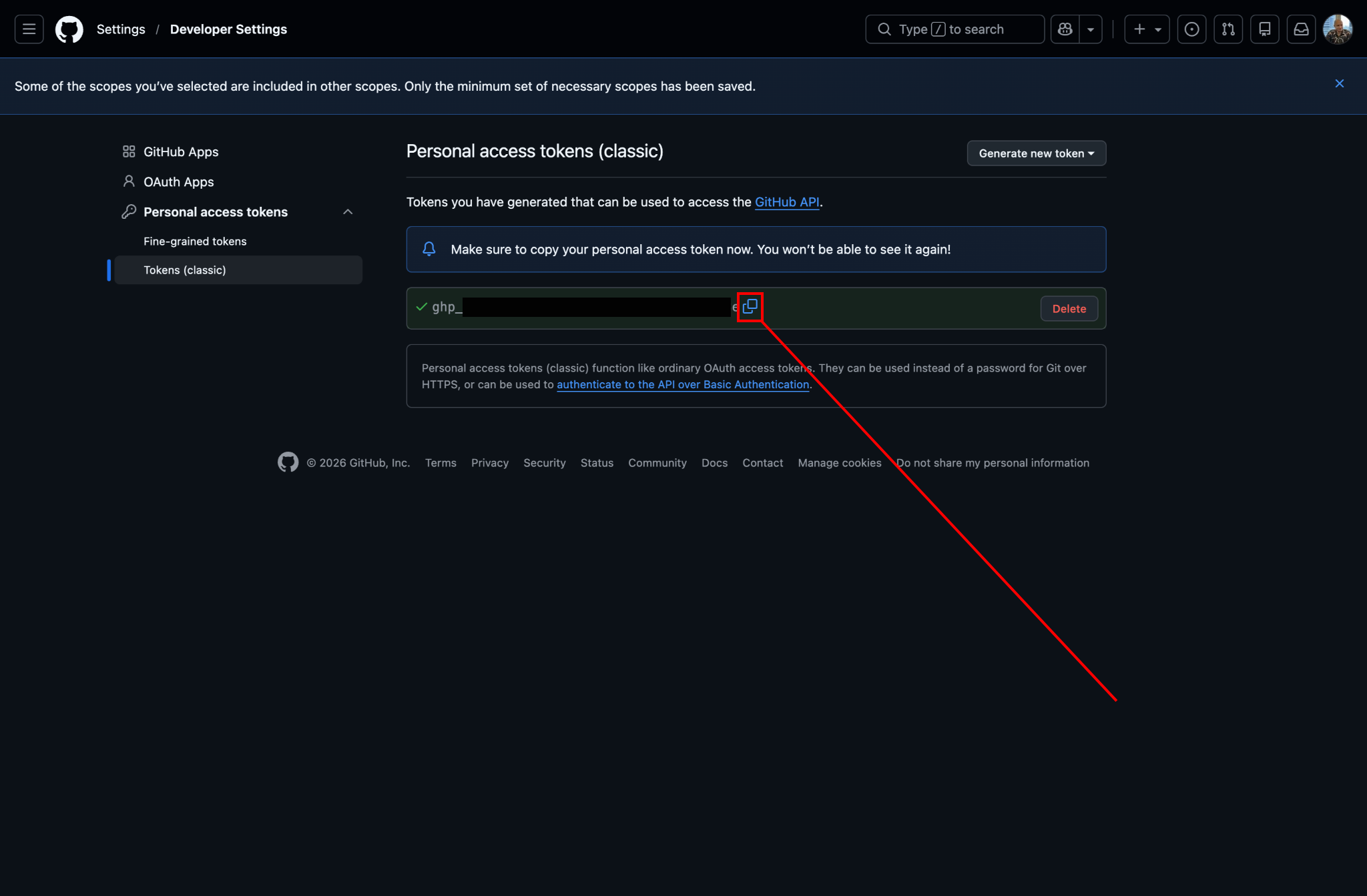Click Manage cookies in footer

point(840,463)
